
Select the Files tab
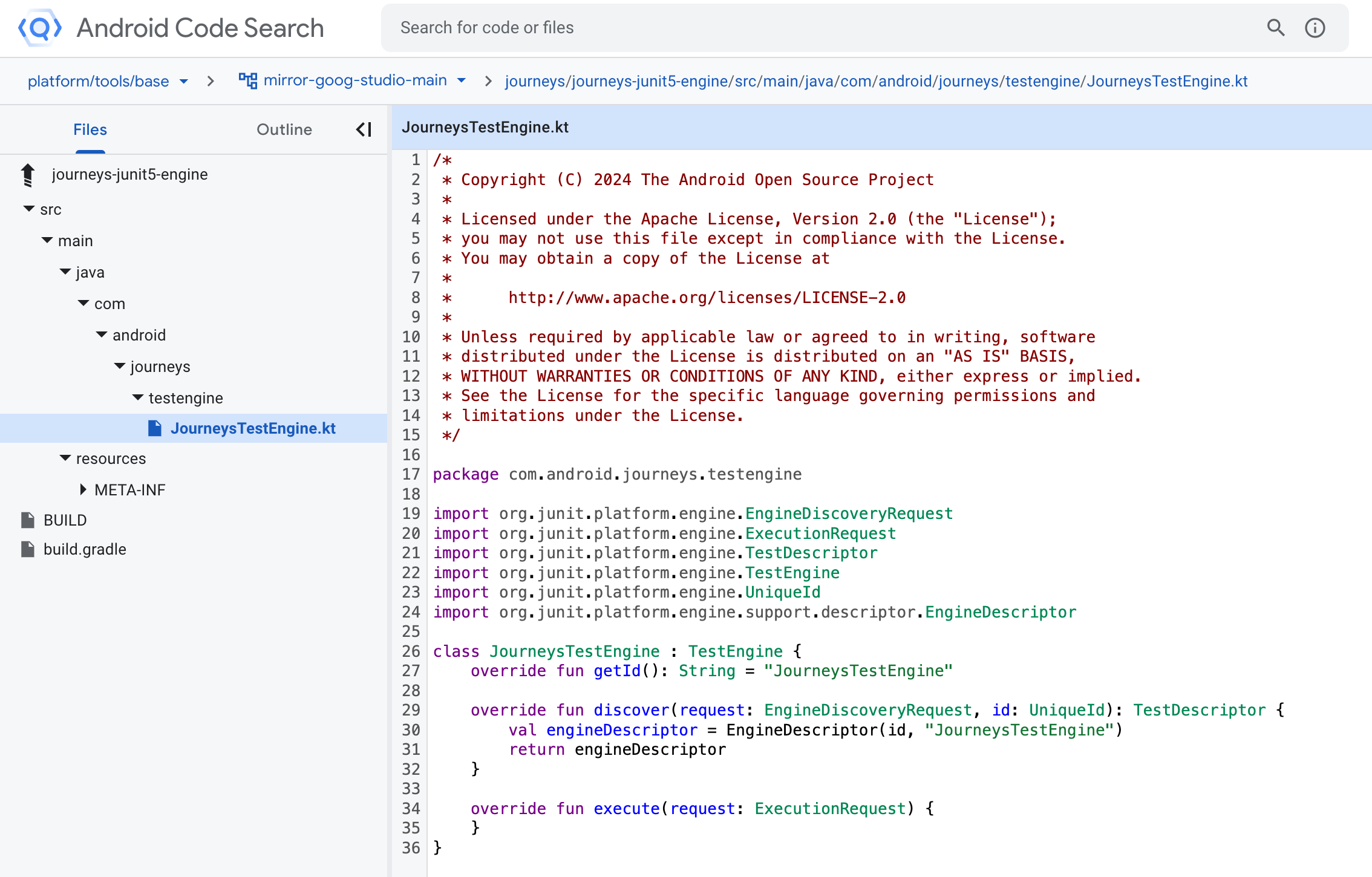pyautogui.click(x=90, y=129)
